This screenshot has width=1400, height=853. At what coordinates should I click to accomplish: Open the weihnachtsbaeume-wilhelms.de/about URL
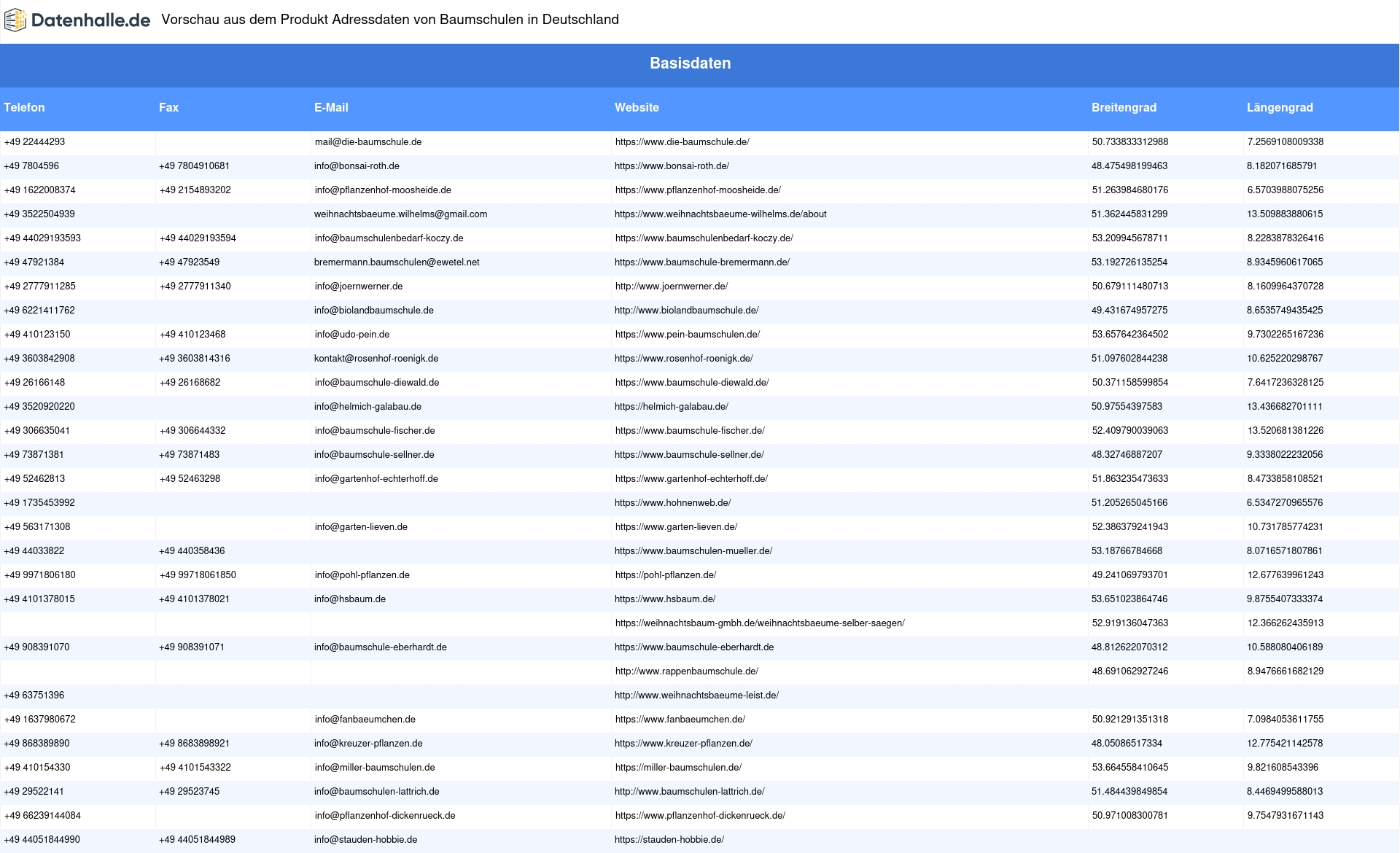click(720, 214)
